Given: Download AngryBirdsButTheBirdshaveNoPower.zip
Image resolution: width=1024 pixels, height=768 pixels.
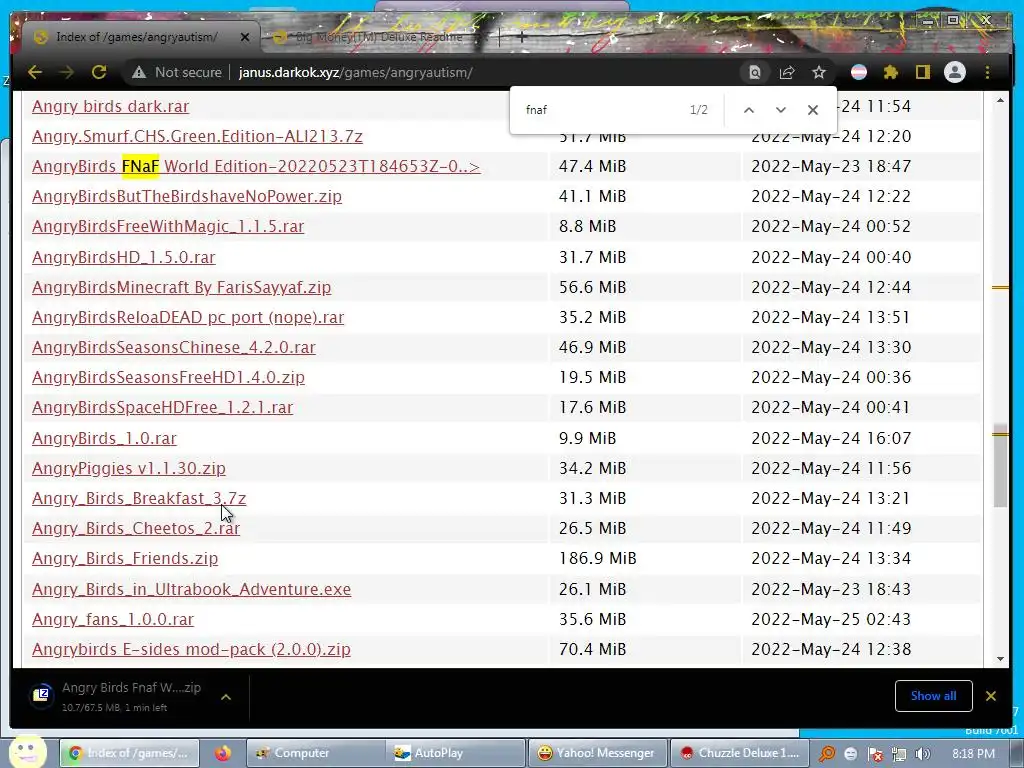Looking at the screenshot, I should pos(187,196).
